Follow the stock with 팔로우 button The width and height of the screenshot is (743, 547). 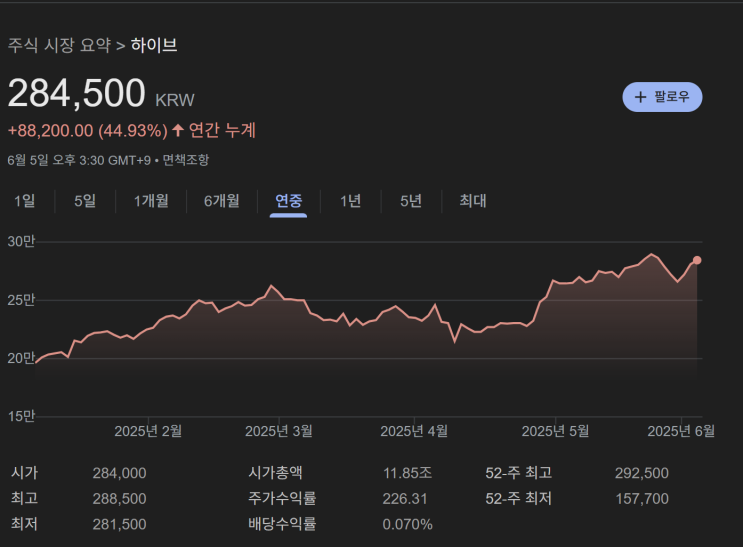click(x=662, y=97)
